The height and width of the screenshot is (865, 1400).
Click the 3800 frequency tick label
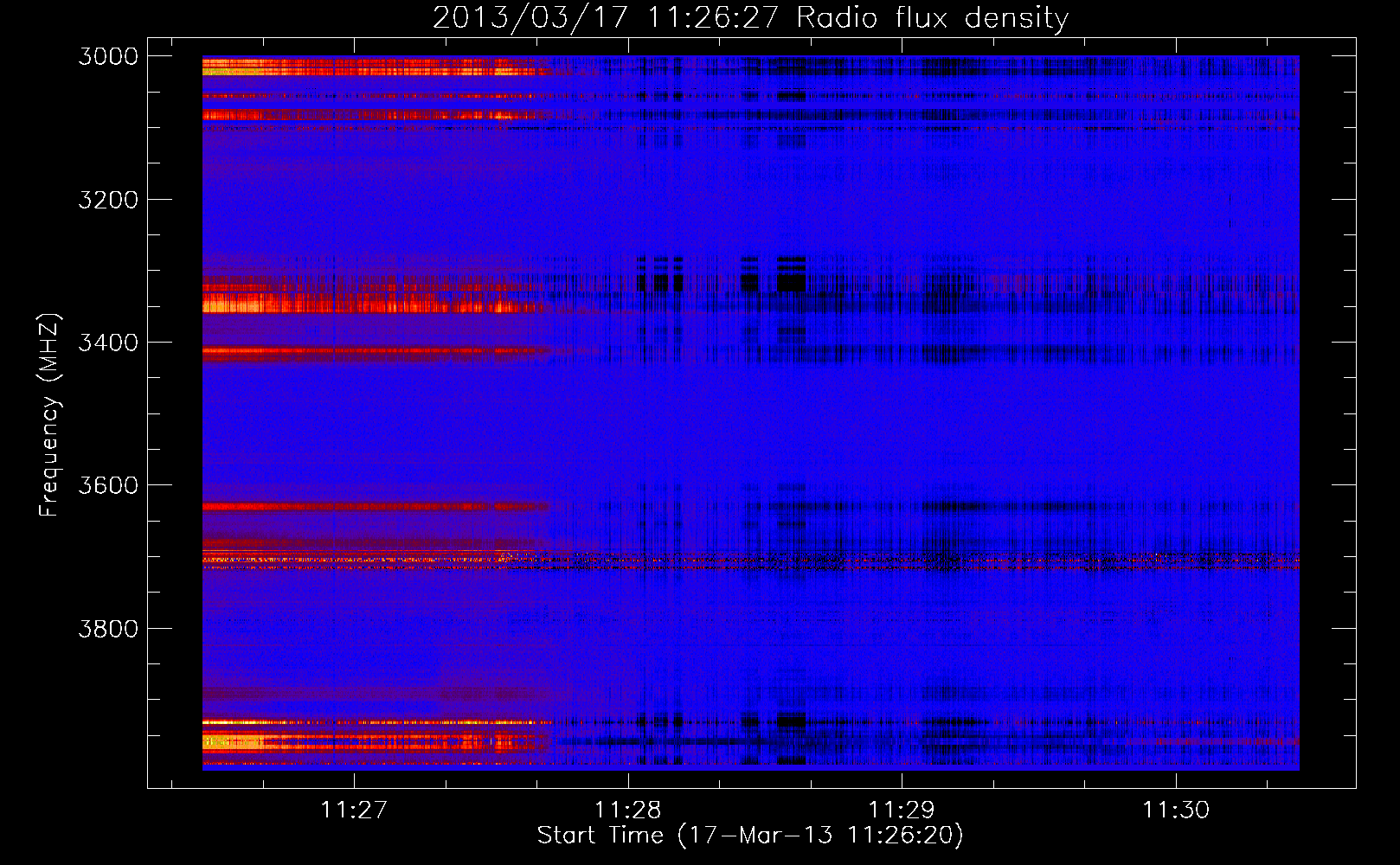[x=108, y=628]
